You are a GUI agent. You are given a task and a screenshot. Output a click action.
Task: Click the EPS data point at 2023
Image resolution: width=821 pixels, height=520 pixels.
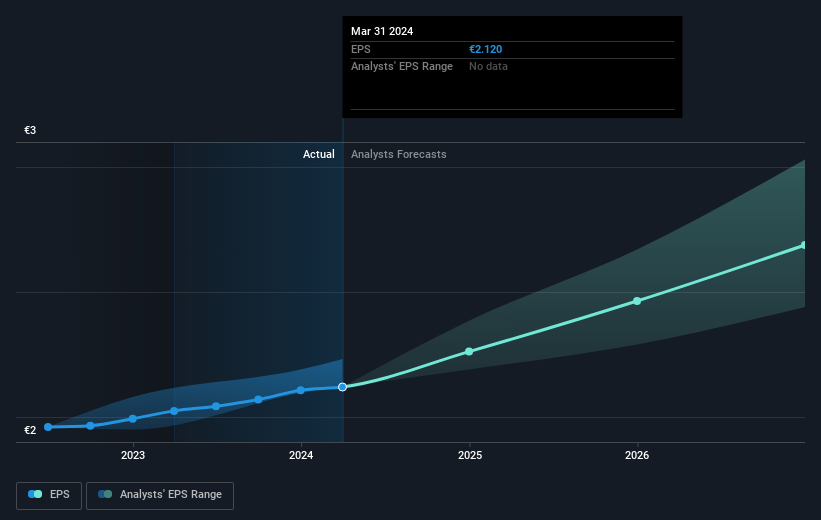click(132, 419)
